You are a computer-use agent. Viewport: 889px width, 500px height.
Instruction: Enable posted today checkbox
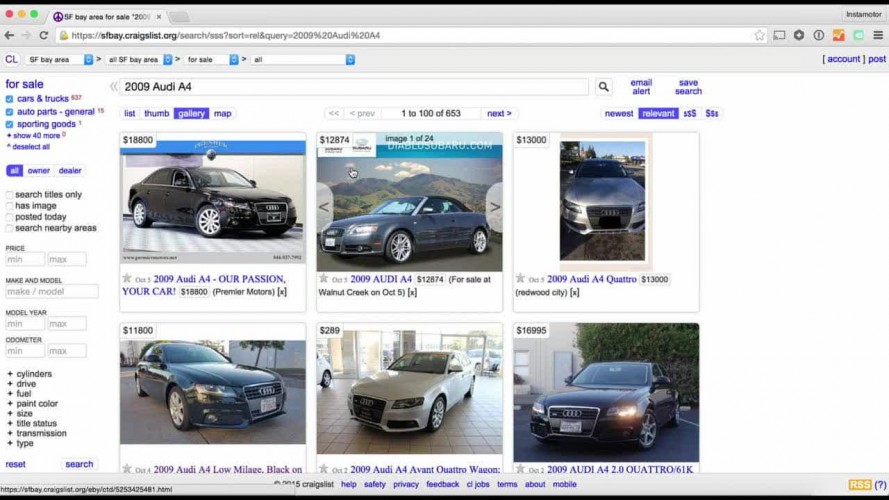pos(9,217)
